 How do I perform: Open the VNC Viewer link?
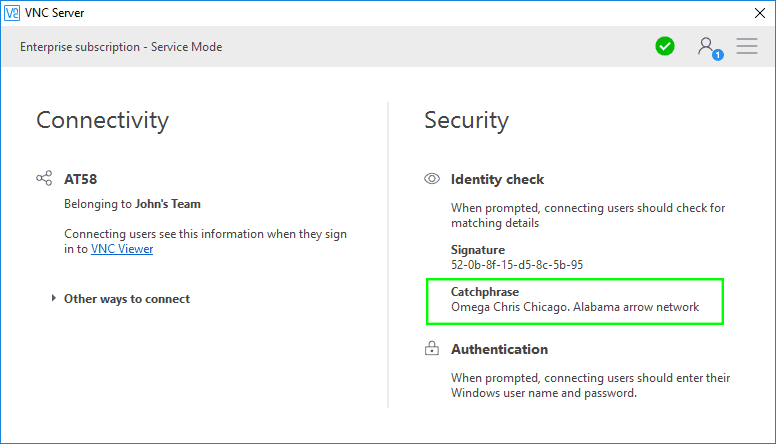click(122, 249)
